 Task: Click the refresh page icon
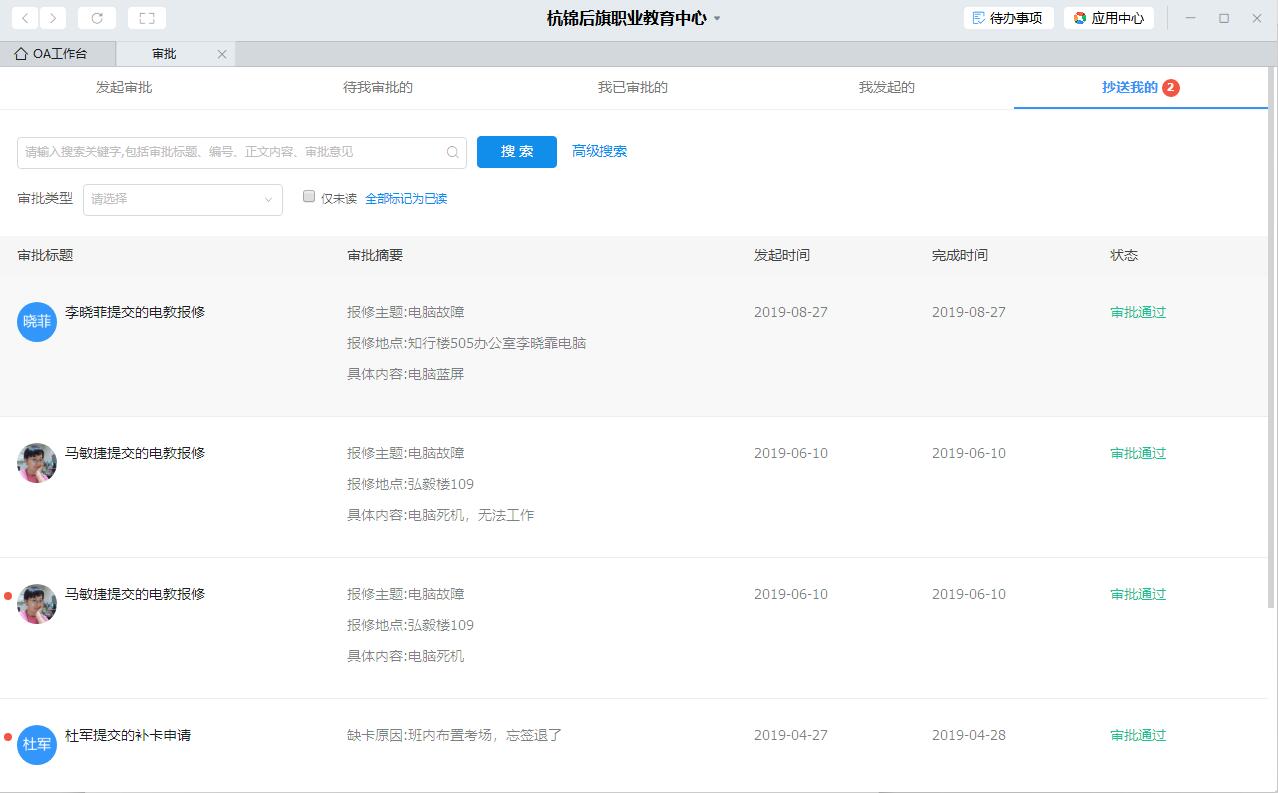(x=97, y=18)
